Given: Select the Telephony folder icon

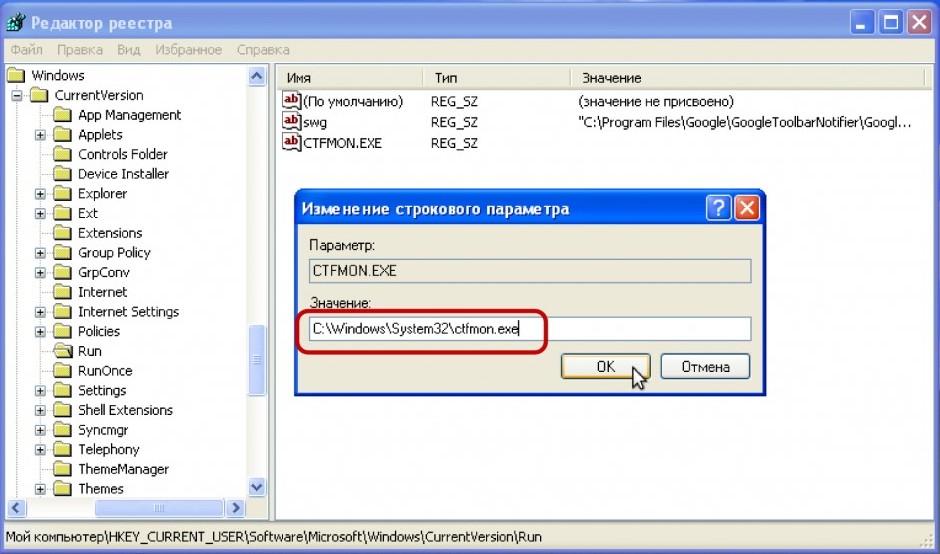Looking at the screenshot, I should pos(62,450).
